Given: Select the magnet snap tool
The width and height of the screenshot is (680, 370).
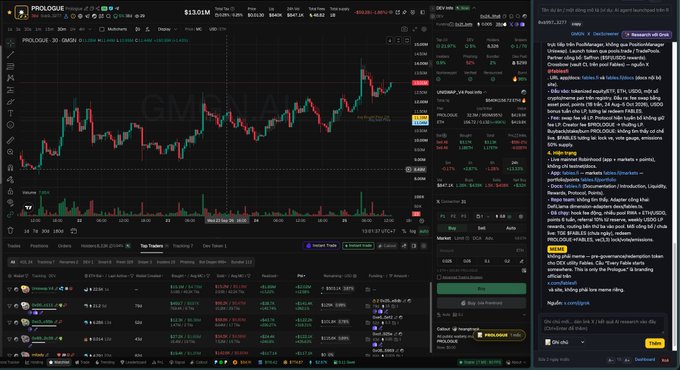Looking at the screenshot, I should (x=10, y=167).
